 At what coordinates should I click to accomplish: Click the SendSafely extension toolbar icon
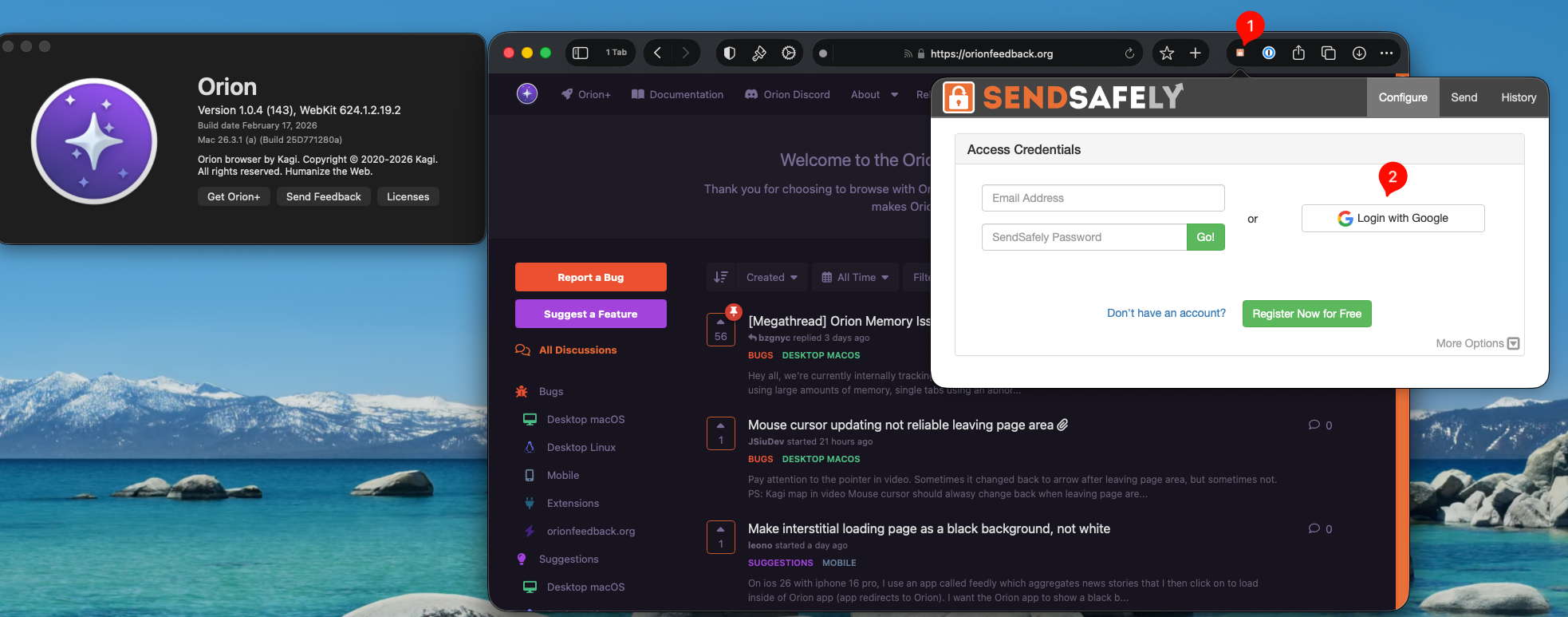point(1240,53)
